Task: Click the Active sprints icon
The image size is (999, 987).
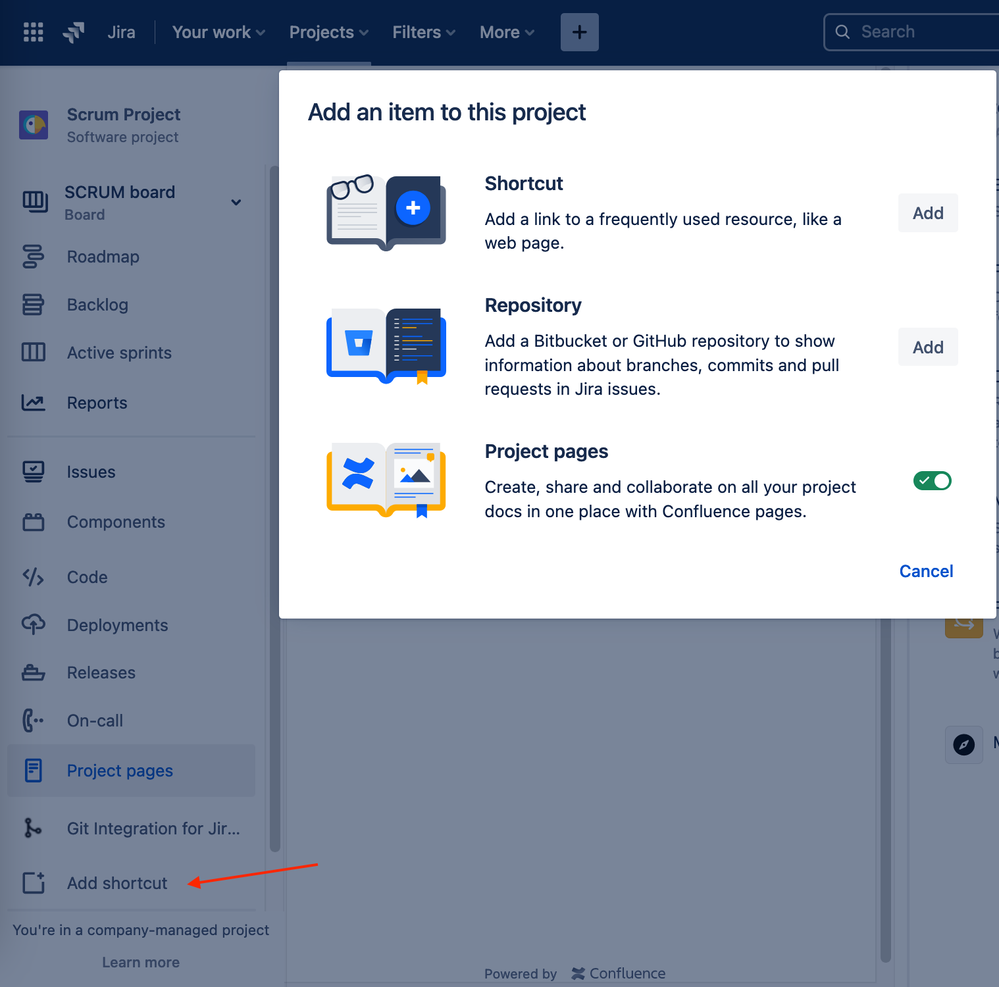Action: coord(33,352)
